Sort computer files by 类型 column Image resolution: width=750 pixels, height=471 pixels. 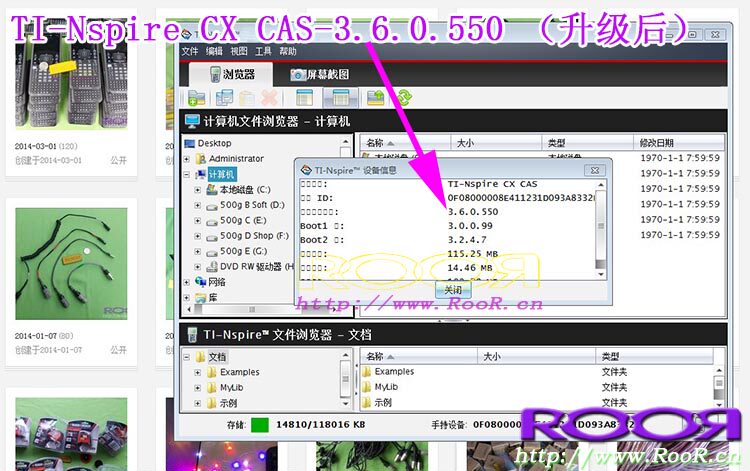(587, 143)
